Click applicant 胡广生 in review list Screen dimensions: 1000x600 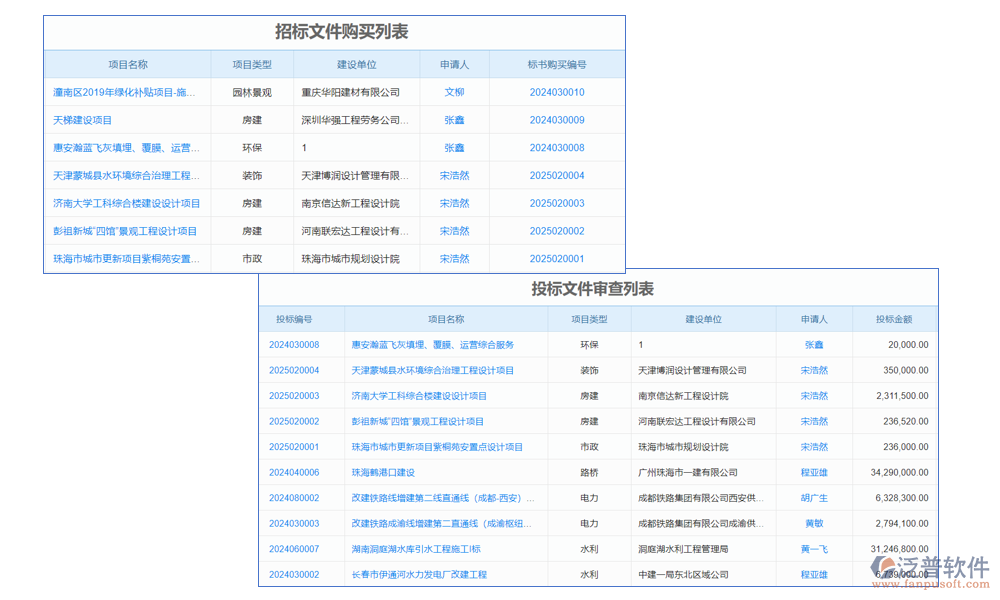pos(815,497)
